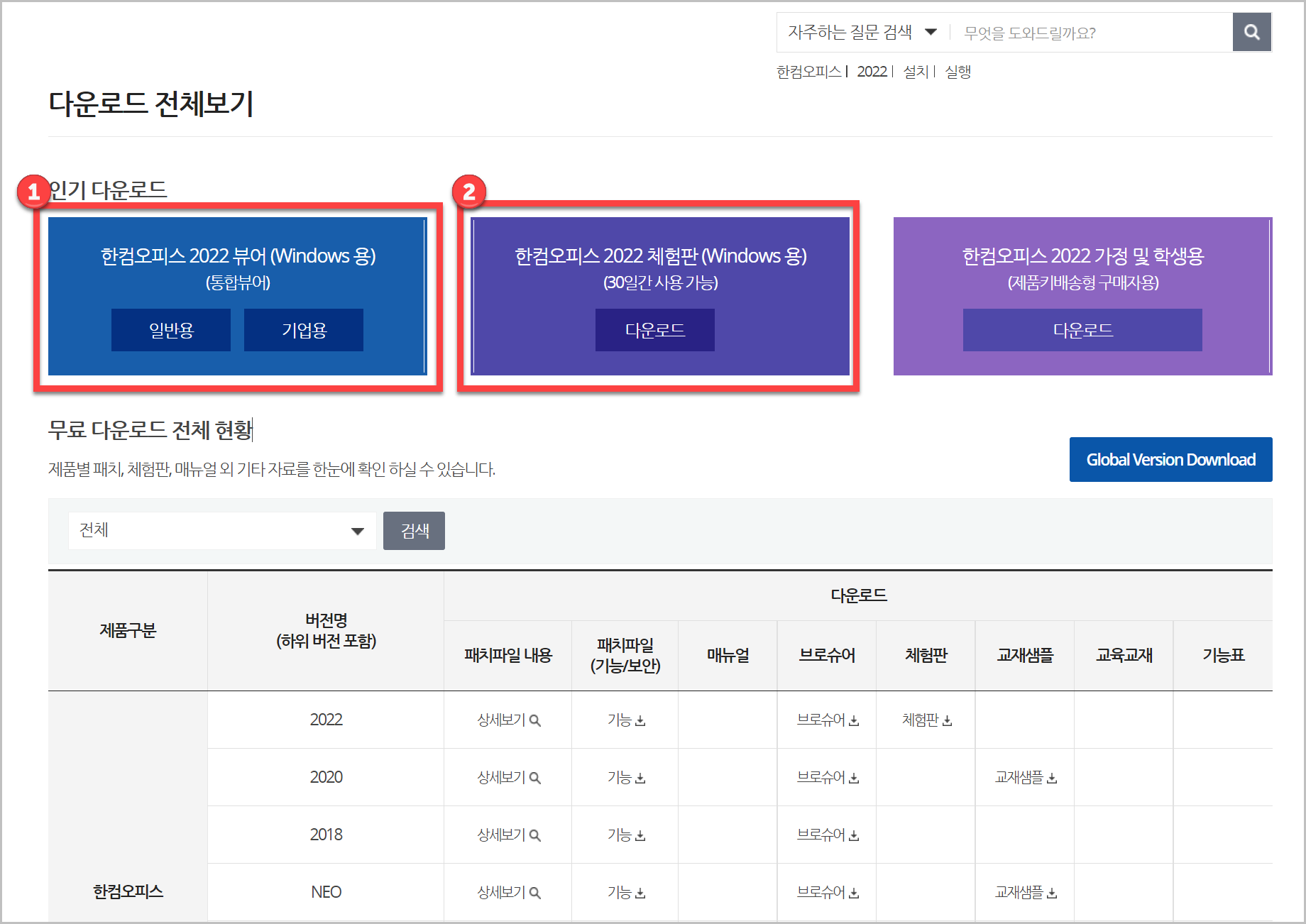This screenshot has width=1306, height=924.
Task: Click the search magnifier icon at top right
Action: coord(1251,32)
